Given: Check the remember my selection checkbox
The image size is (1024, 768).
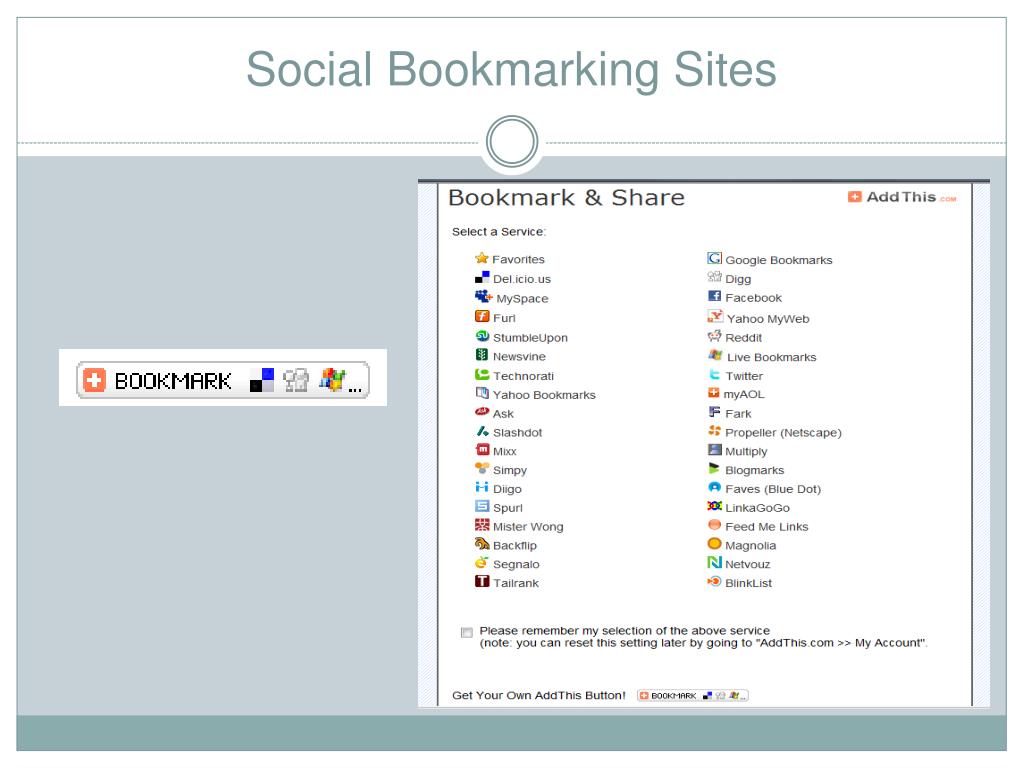Looking at the screenshot, I should 466,632.
